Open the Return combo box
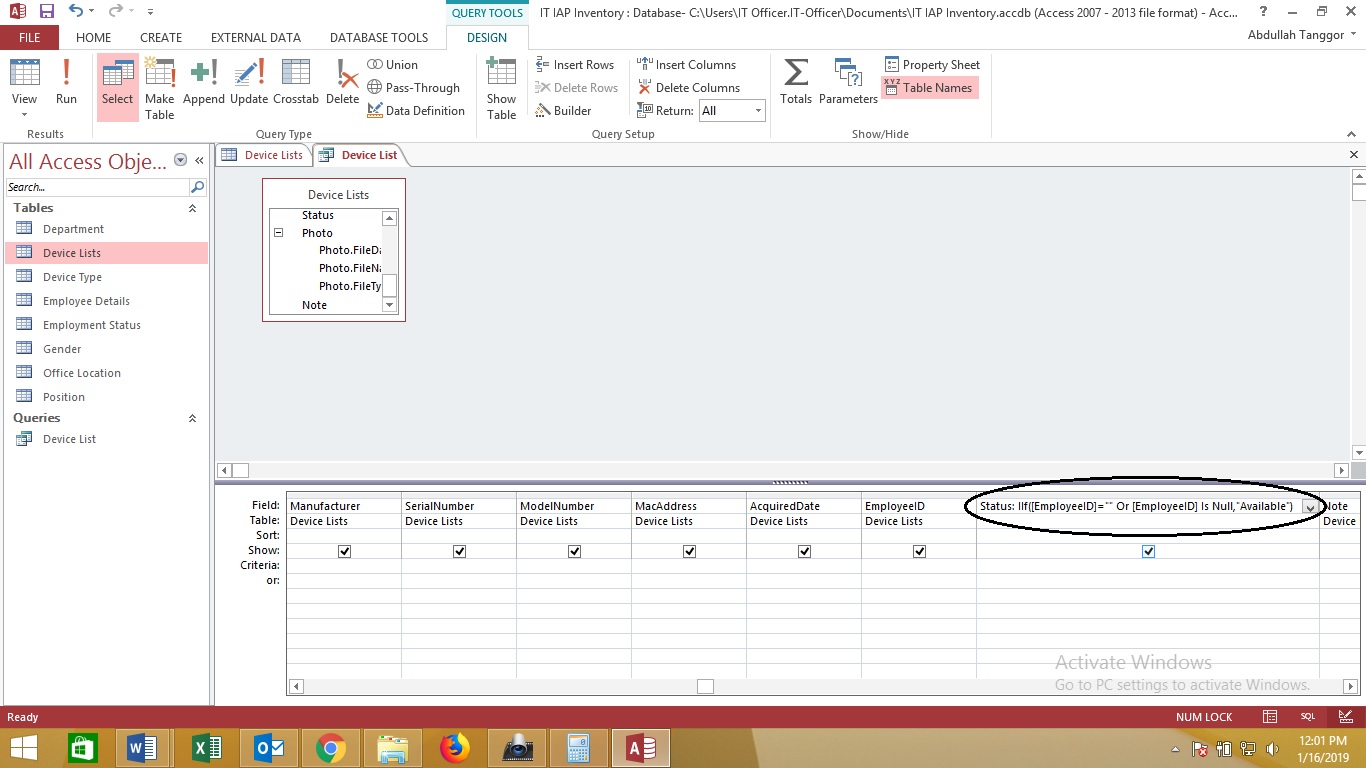 (757, 110)
